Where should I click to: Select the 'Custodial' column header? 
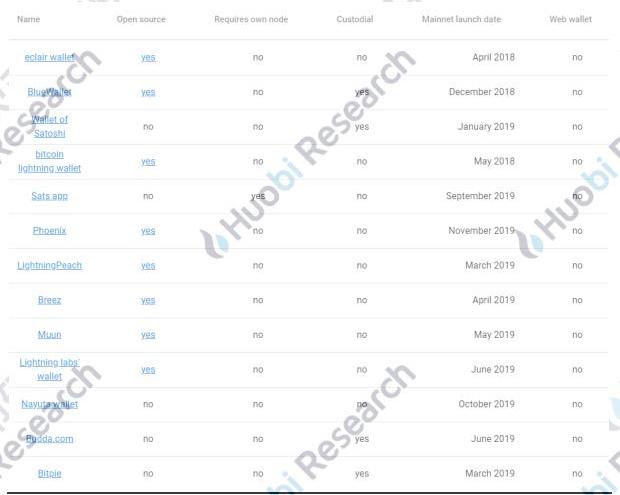coord(355,19)
